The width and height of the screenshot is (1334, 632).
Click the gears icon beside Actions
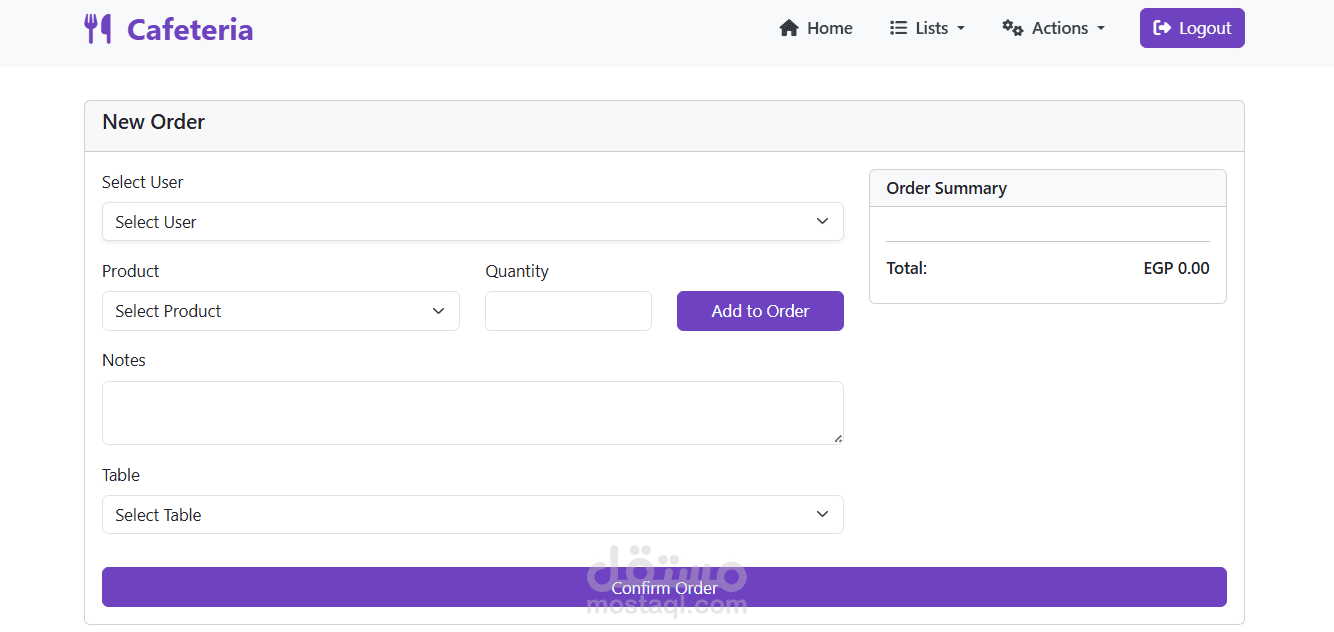(x=1012, y=28)
